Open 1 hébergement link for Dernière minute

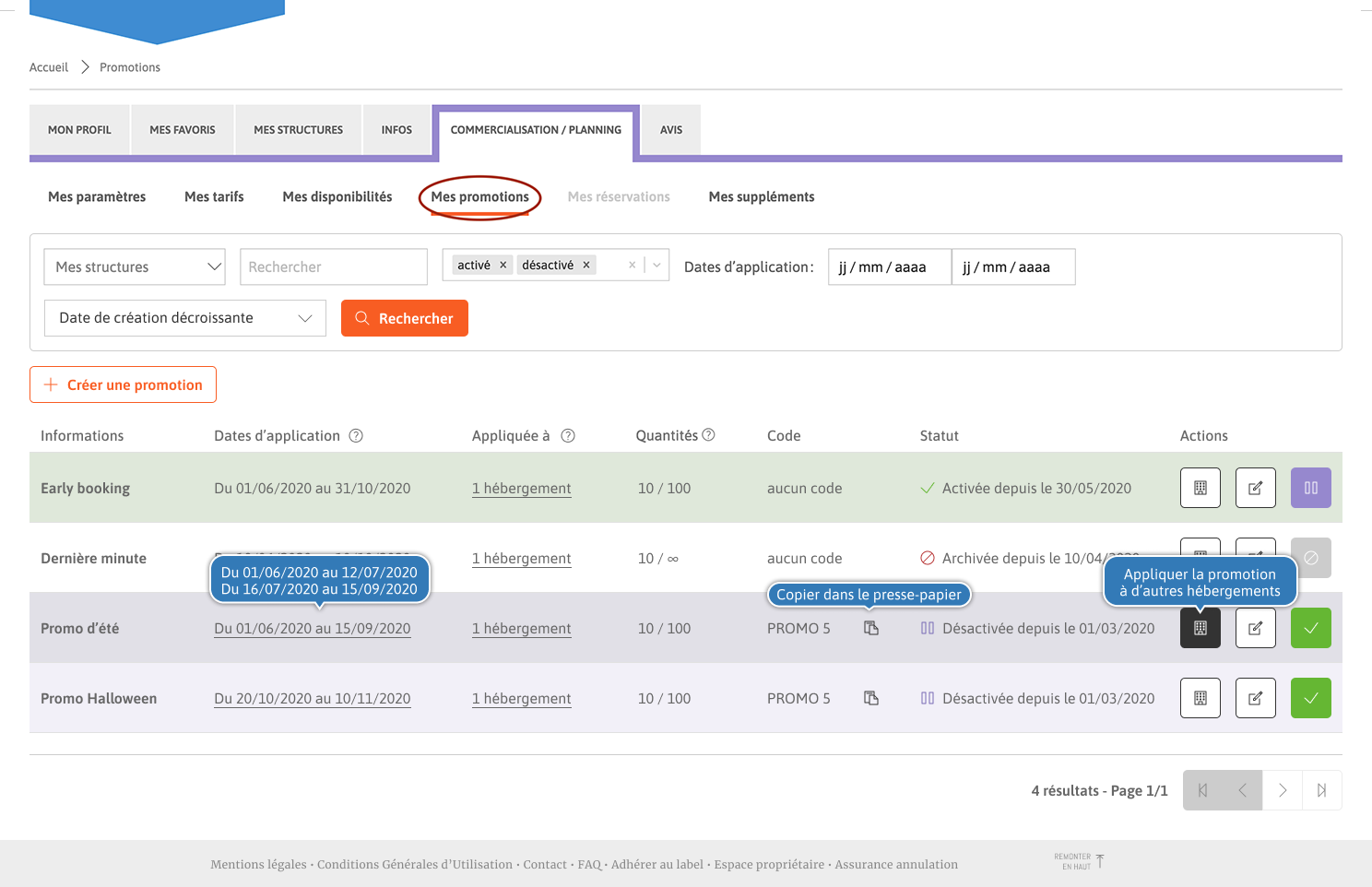[522, 559]
